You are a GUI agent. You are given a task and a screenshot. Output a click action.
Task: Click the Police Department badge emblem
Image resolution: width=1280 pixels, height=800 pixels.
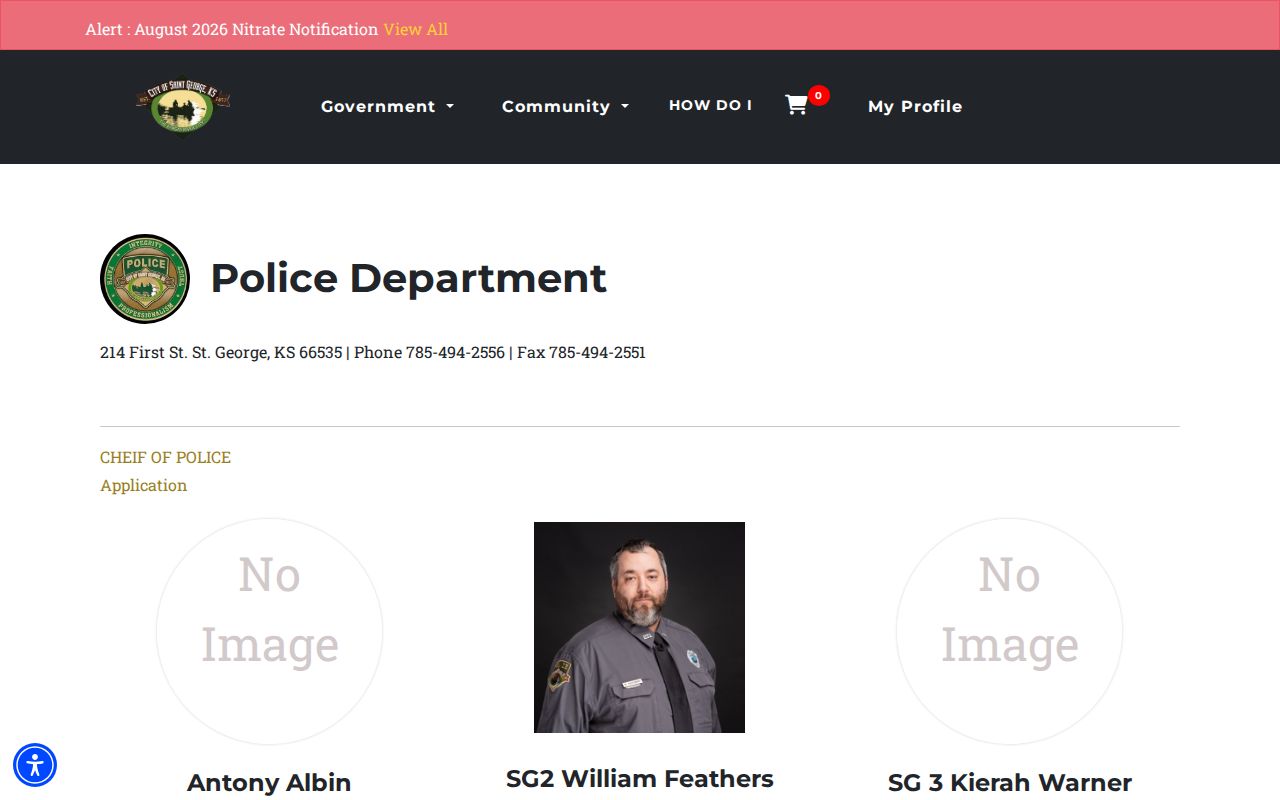[145, 279]
